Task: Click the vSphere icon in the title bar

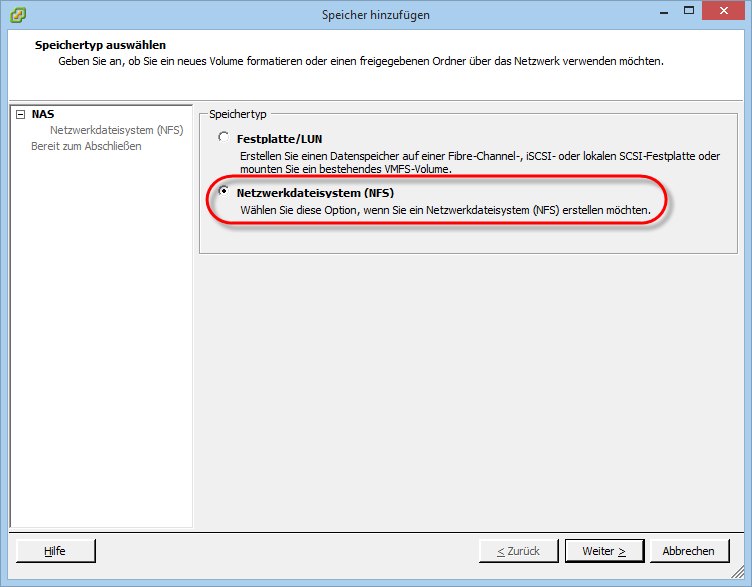Action: coord(18,14)
